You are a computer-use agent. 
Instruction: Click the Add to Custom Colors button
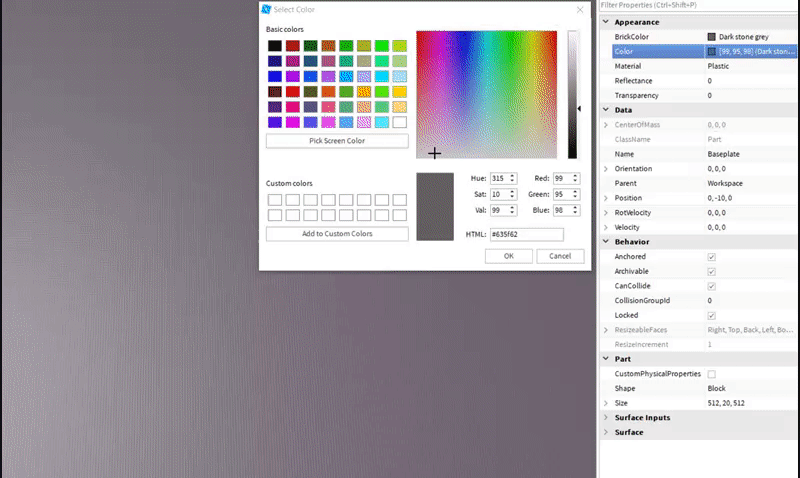(337, 234)
